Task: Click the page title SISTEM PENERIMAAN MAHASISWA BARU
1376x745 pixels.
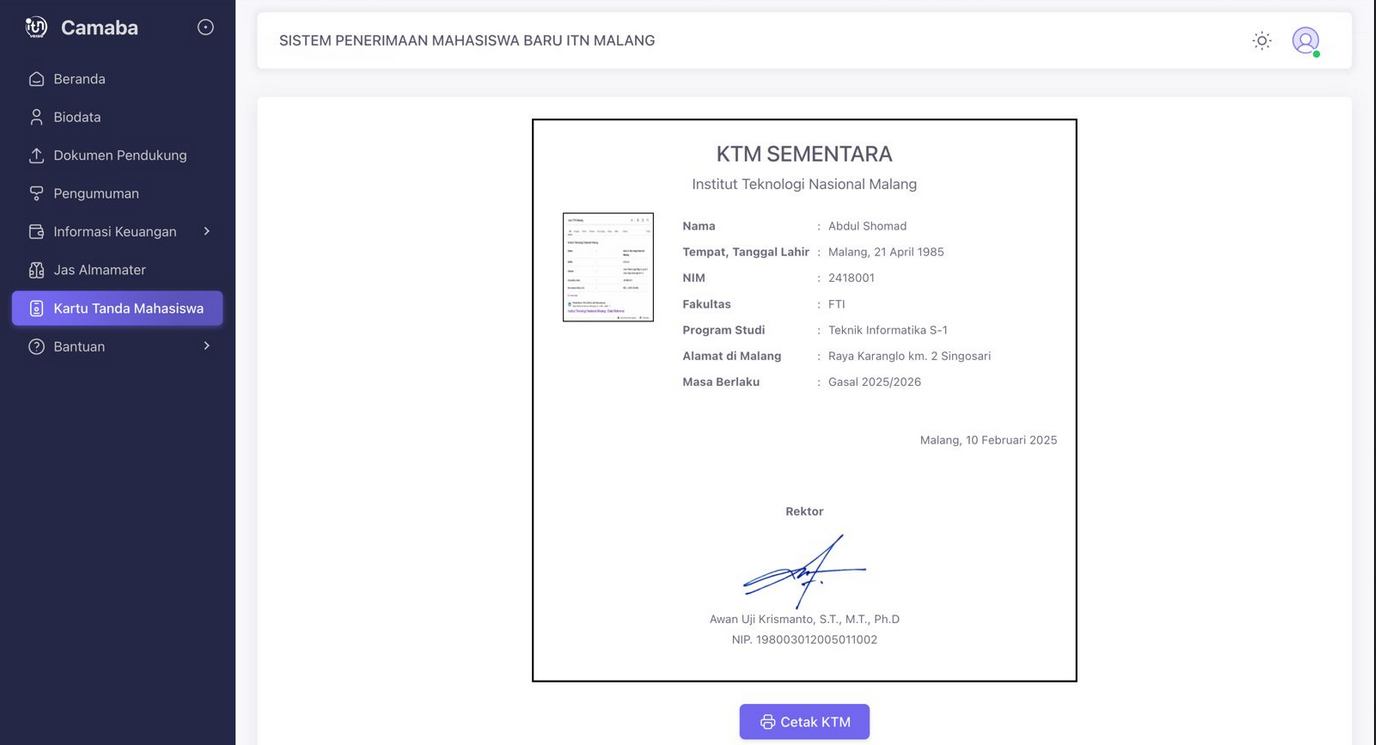Action: [x=467, y=41]
